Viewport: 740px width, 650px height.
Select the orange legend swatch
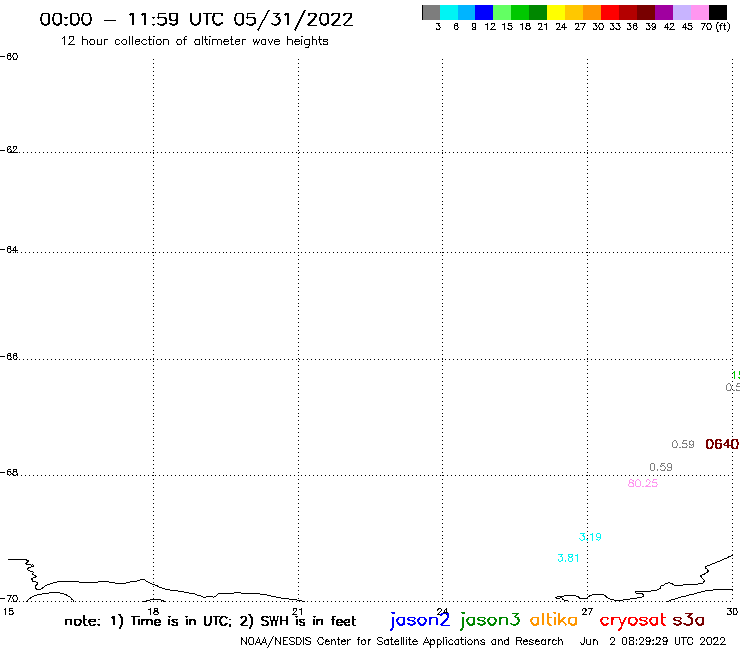pos(592,12)
